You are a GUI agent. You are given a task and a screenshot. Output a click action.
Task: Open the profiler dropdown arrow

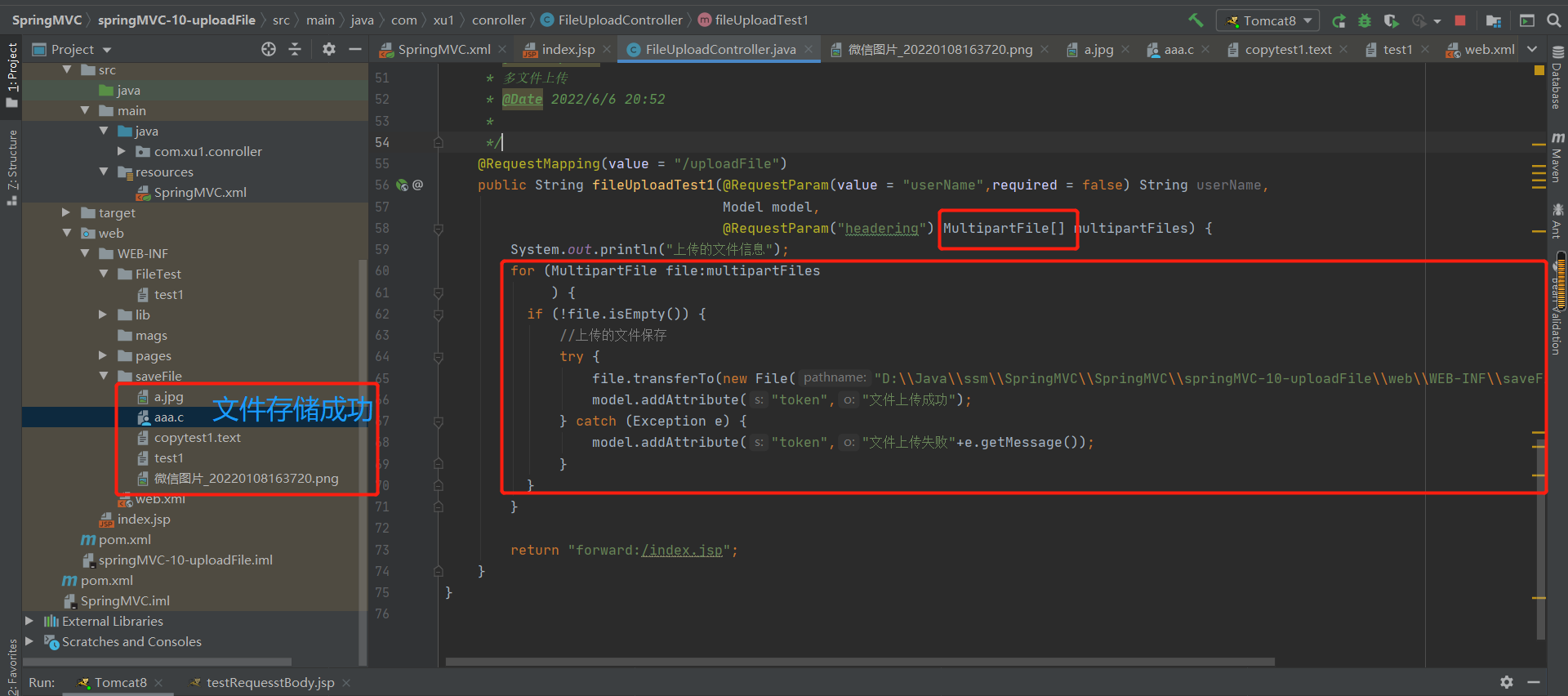pos(1437,21)
